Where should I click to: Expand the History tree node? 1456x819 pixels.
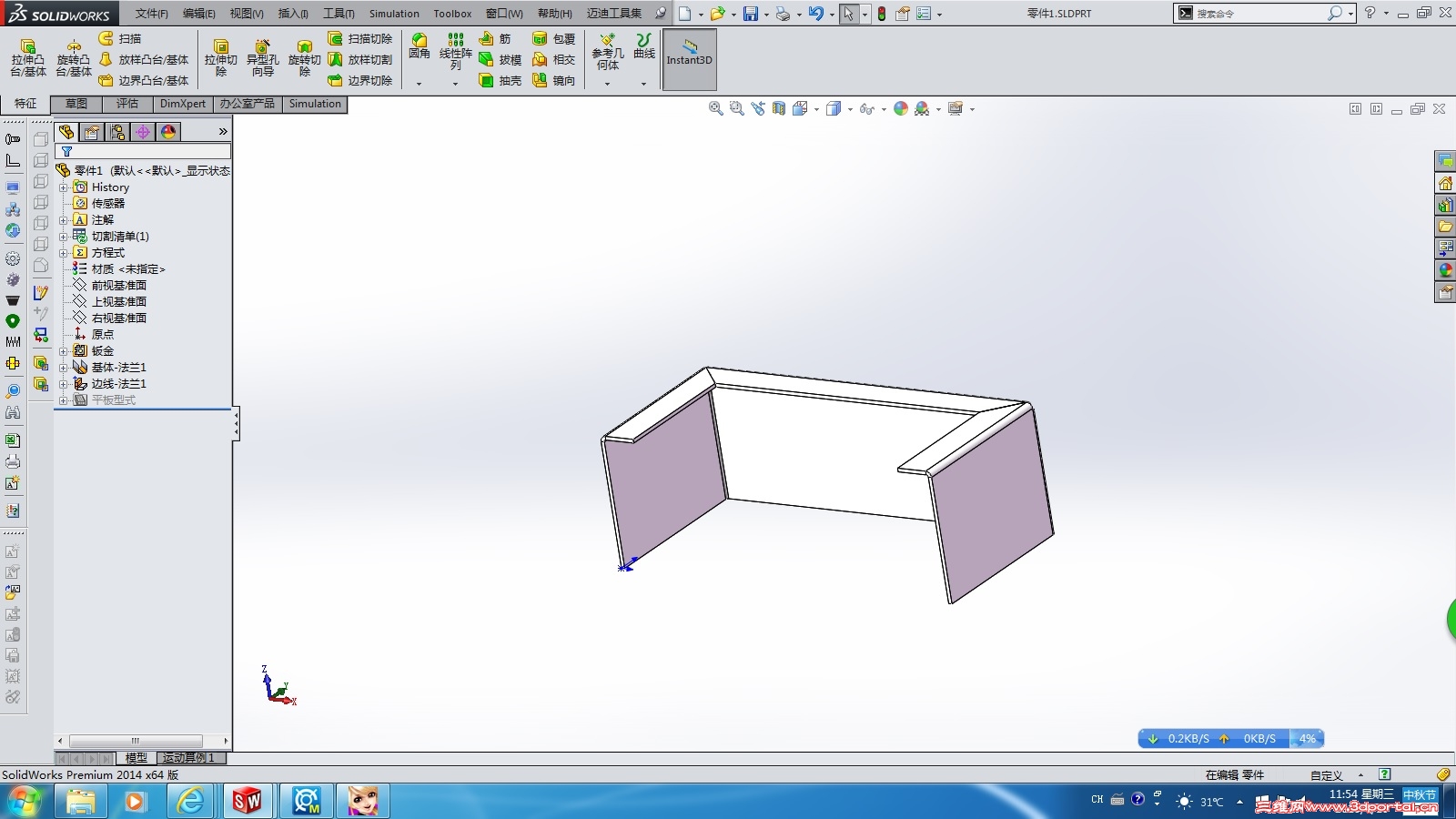pyautogui.click(x=64, y=187)
